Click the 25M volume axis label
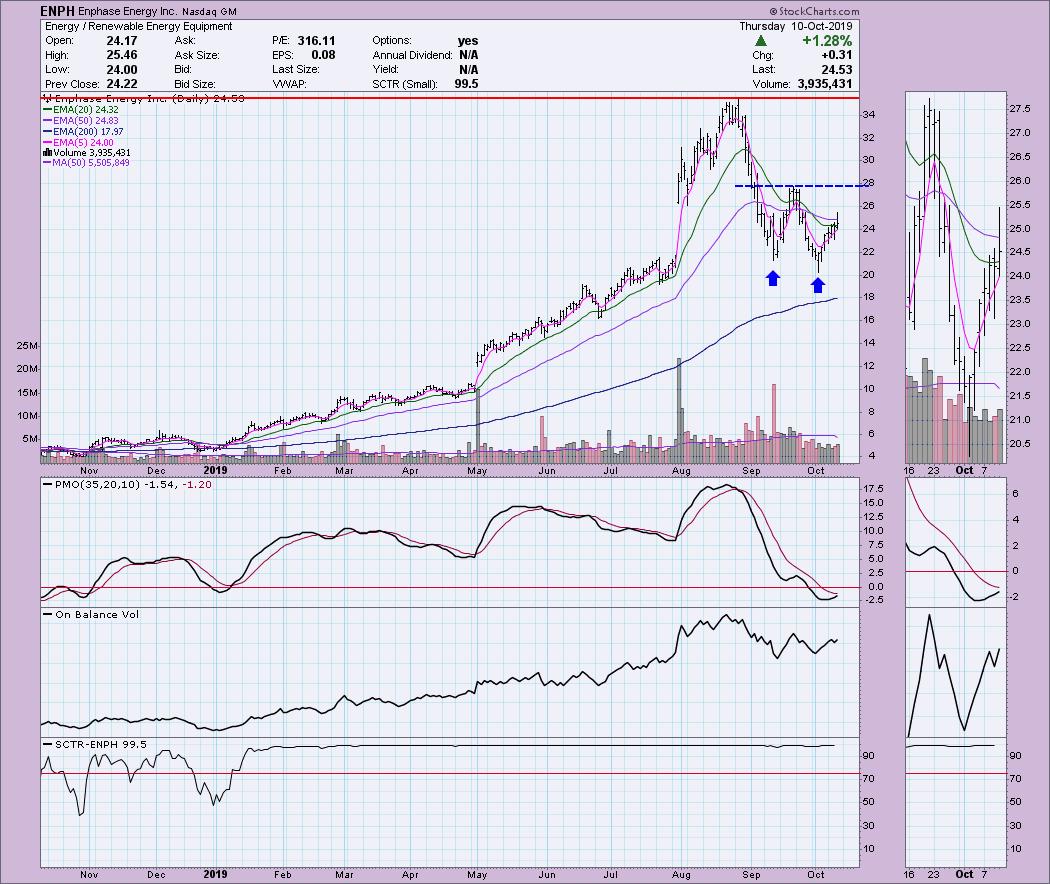The image size is (1050, 884). coord(27,346)
